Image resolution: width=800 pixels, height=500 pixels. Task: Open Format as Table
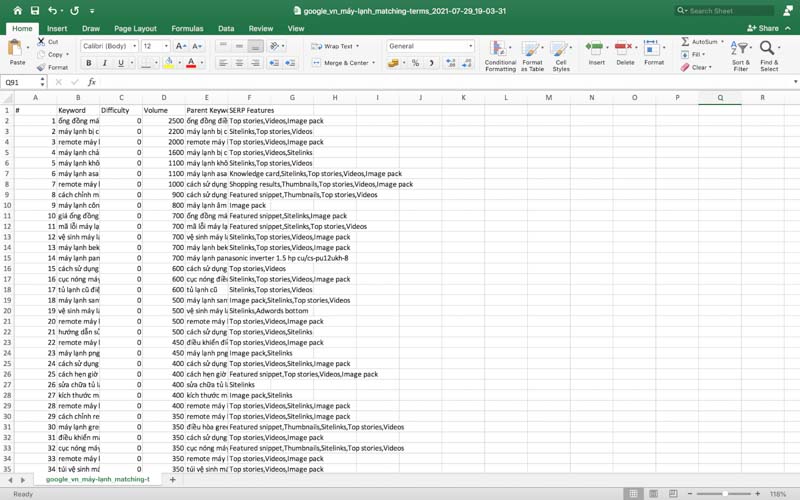532,55
